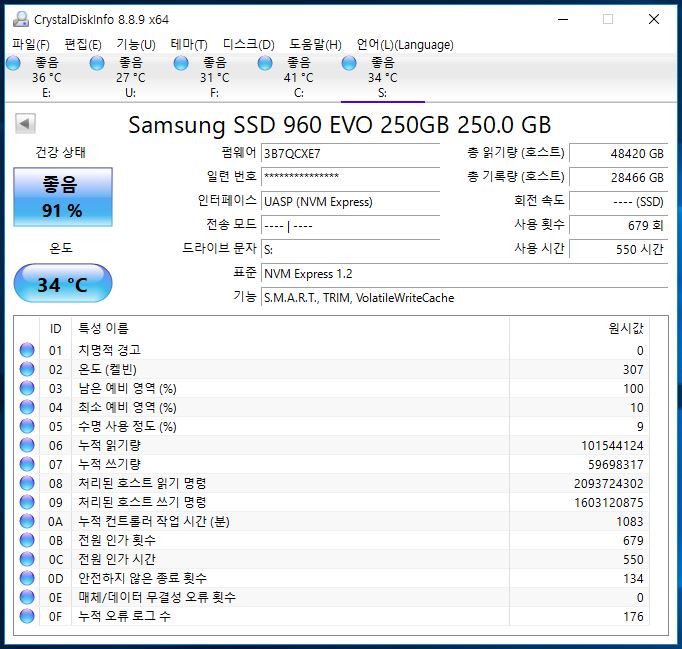Open the 도움말(H) menu
682x649 pixels.
pyautogui.click(x=315, y=44)
